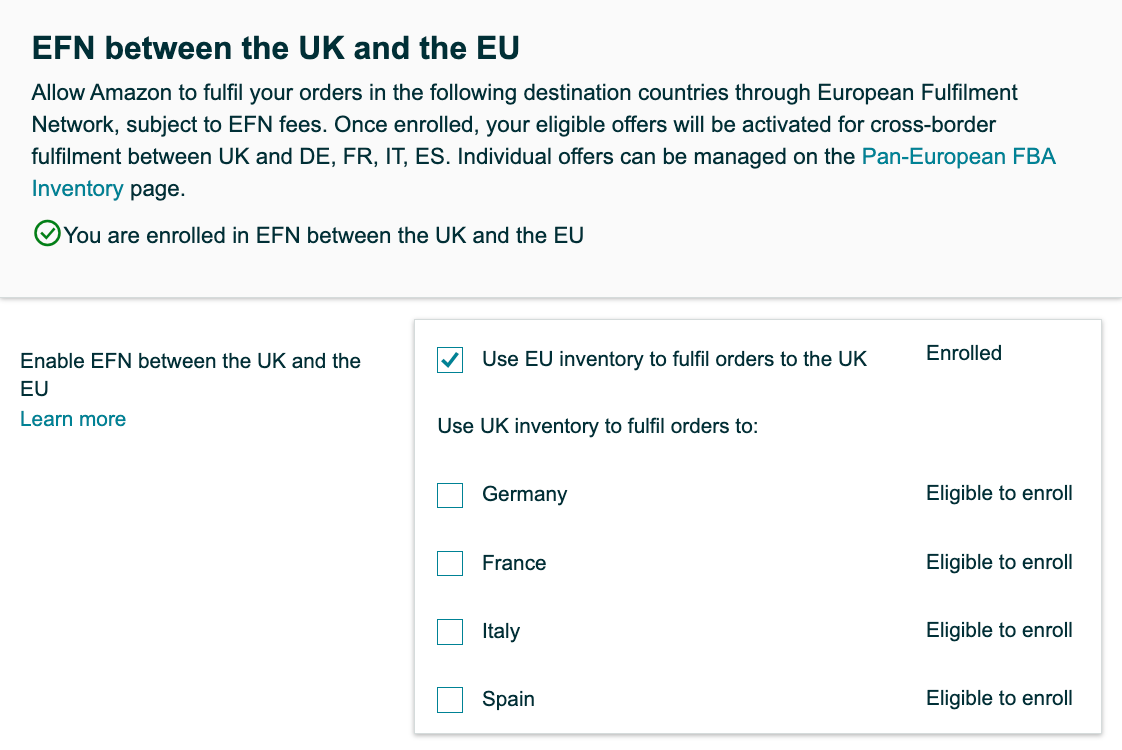1122x750 pixels.
Task: Click the Italy country label
Action: [x=501, y=631]
